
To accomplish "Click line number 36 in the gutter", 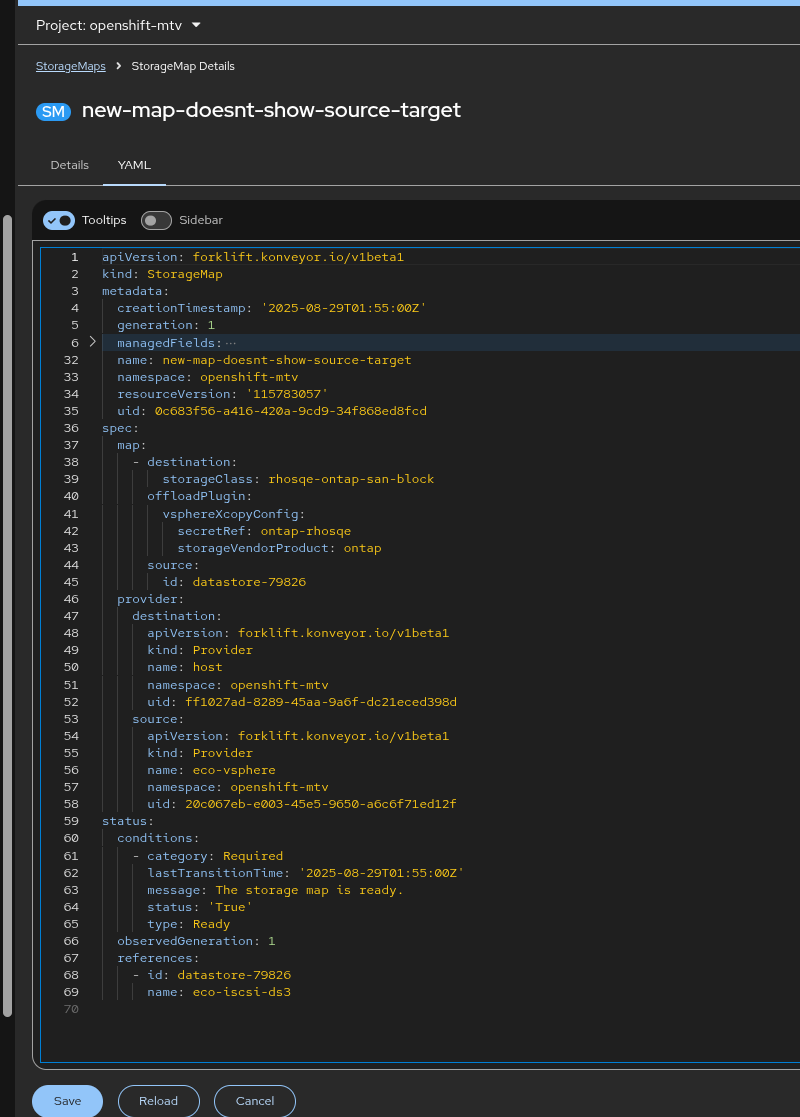I will click(x=71, y=428).
